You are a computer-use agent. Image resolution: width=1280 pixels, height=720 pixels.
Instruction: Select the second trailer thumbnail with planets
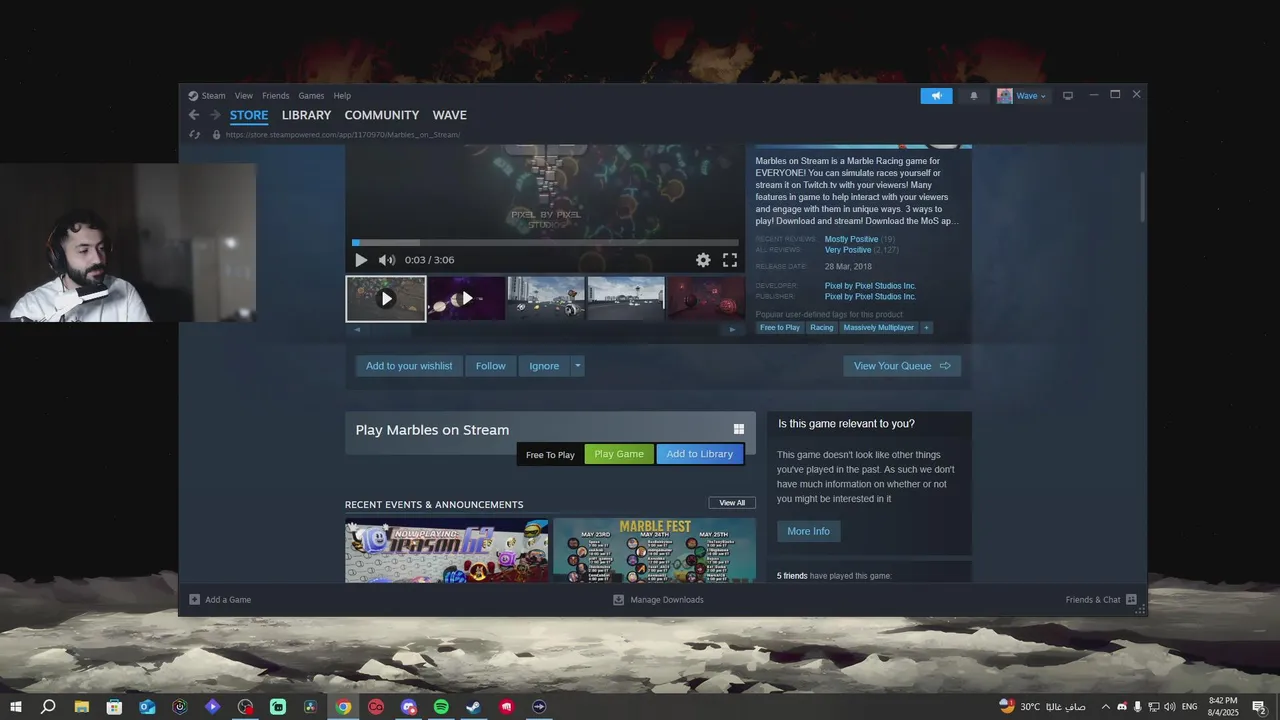466,299
